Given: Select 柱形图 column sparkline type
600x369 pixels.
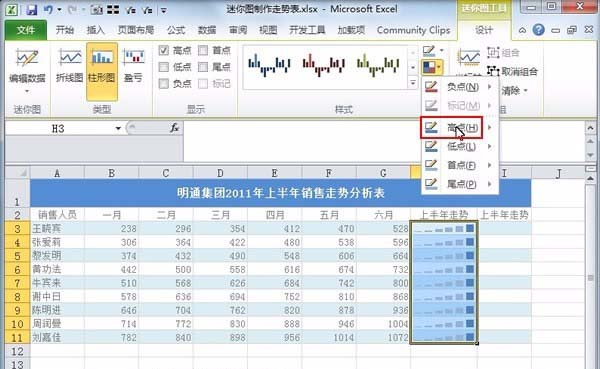Looking at the screenshot, I should pyautogui.click(x=101, y=71).
